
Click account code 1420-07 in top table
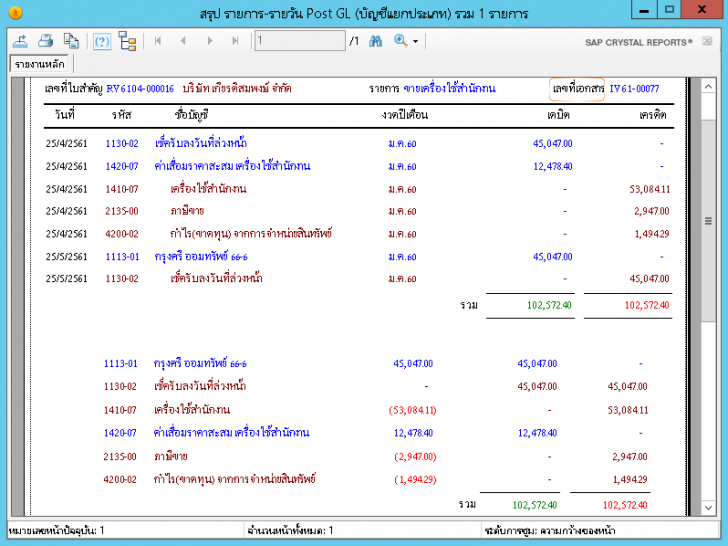click(122, 166)
